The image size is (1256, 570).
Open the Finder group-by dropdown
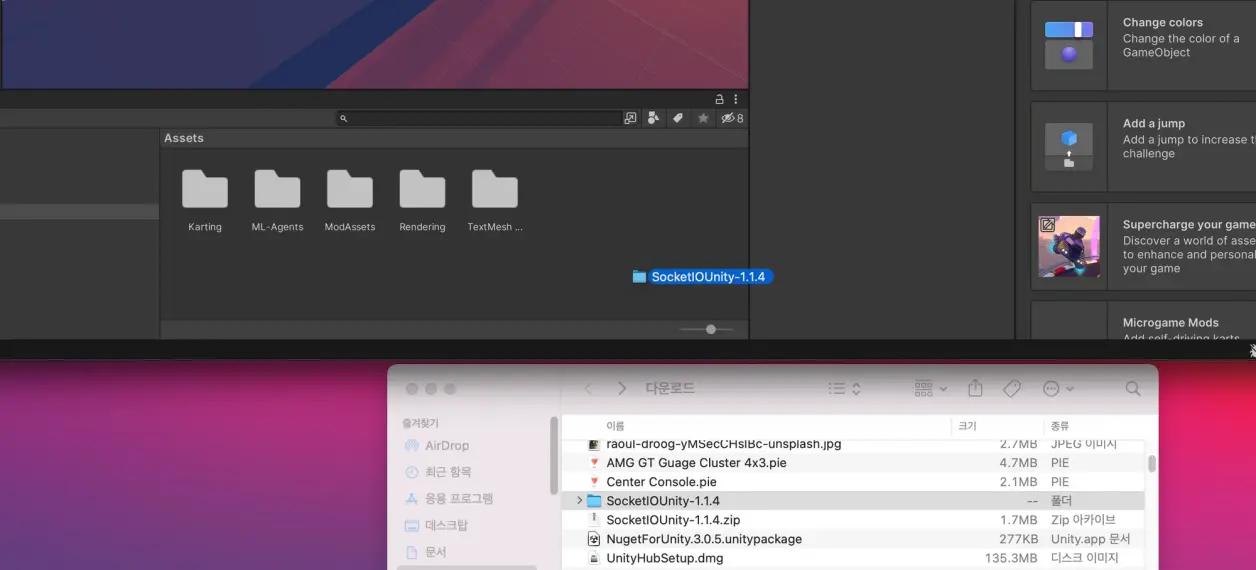click(x=931, y=388)
